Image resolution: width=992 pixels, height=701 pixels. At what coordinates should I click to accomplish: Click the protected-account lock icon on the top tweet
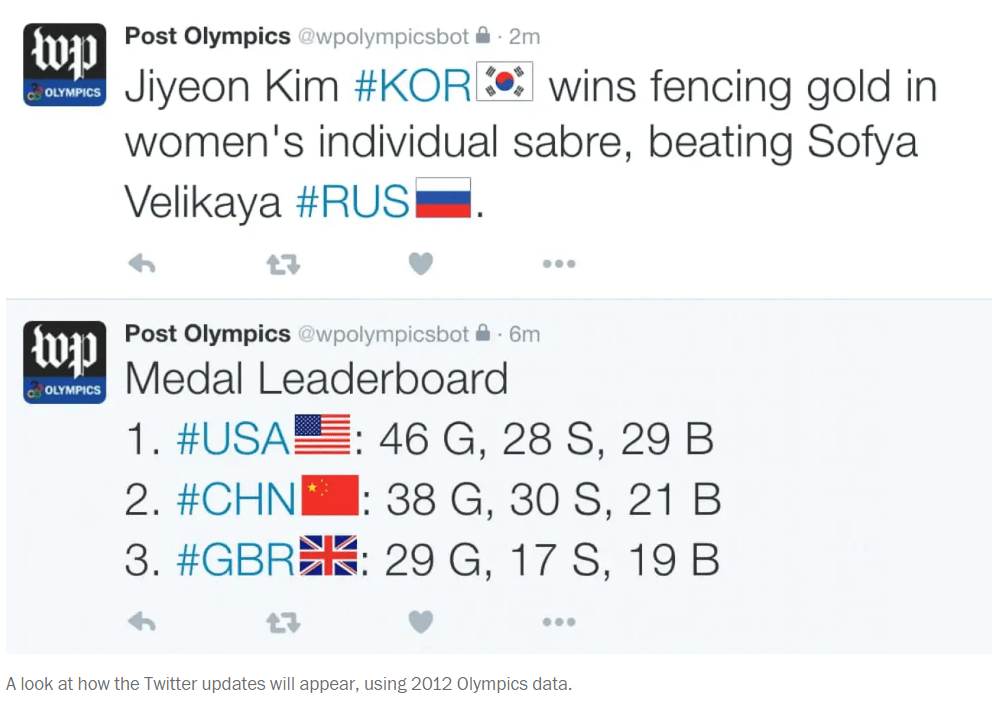tap(485, 36)
